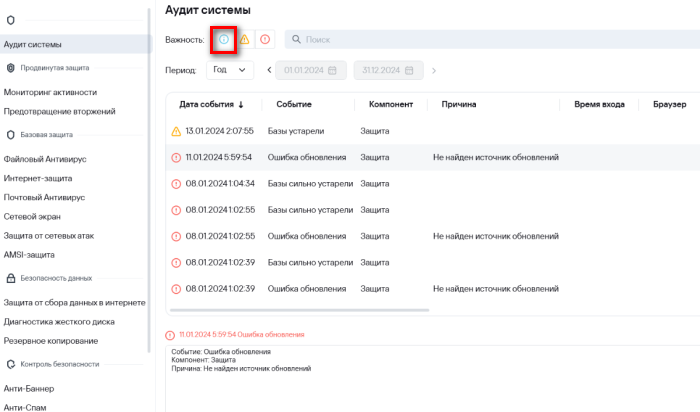Click error icon of 08.01.2024 1:04:34 row
Screen dimensions: 700x412
click(176, 184)
